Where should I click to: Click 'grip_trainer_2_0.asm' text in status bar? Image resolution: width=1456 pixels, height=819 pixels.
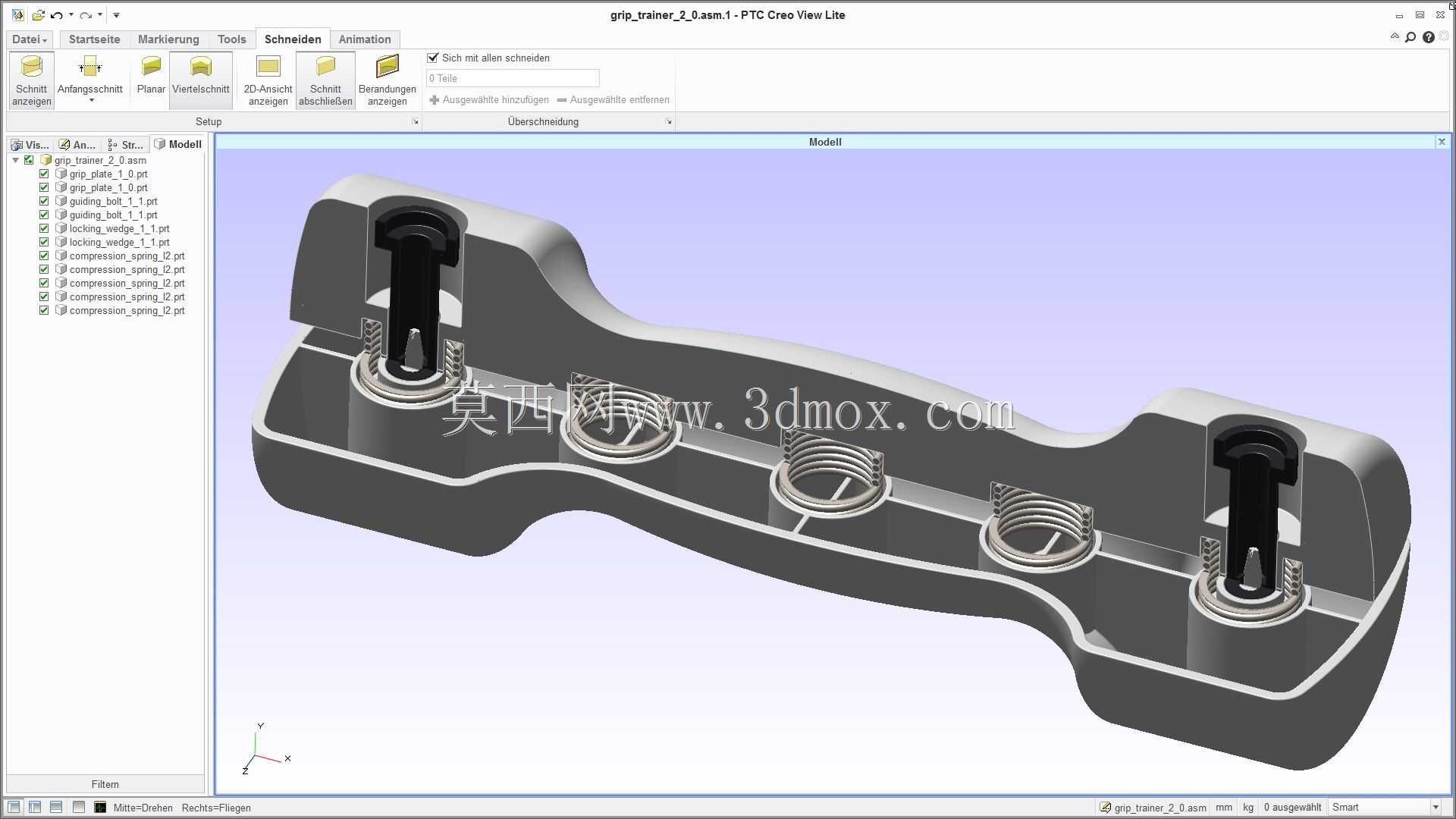coord(1160,808)
